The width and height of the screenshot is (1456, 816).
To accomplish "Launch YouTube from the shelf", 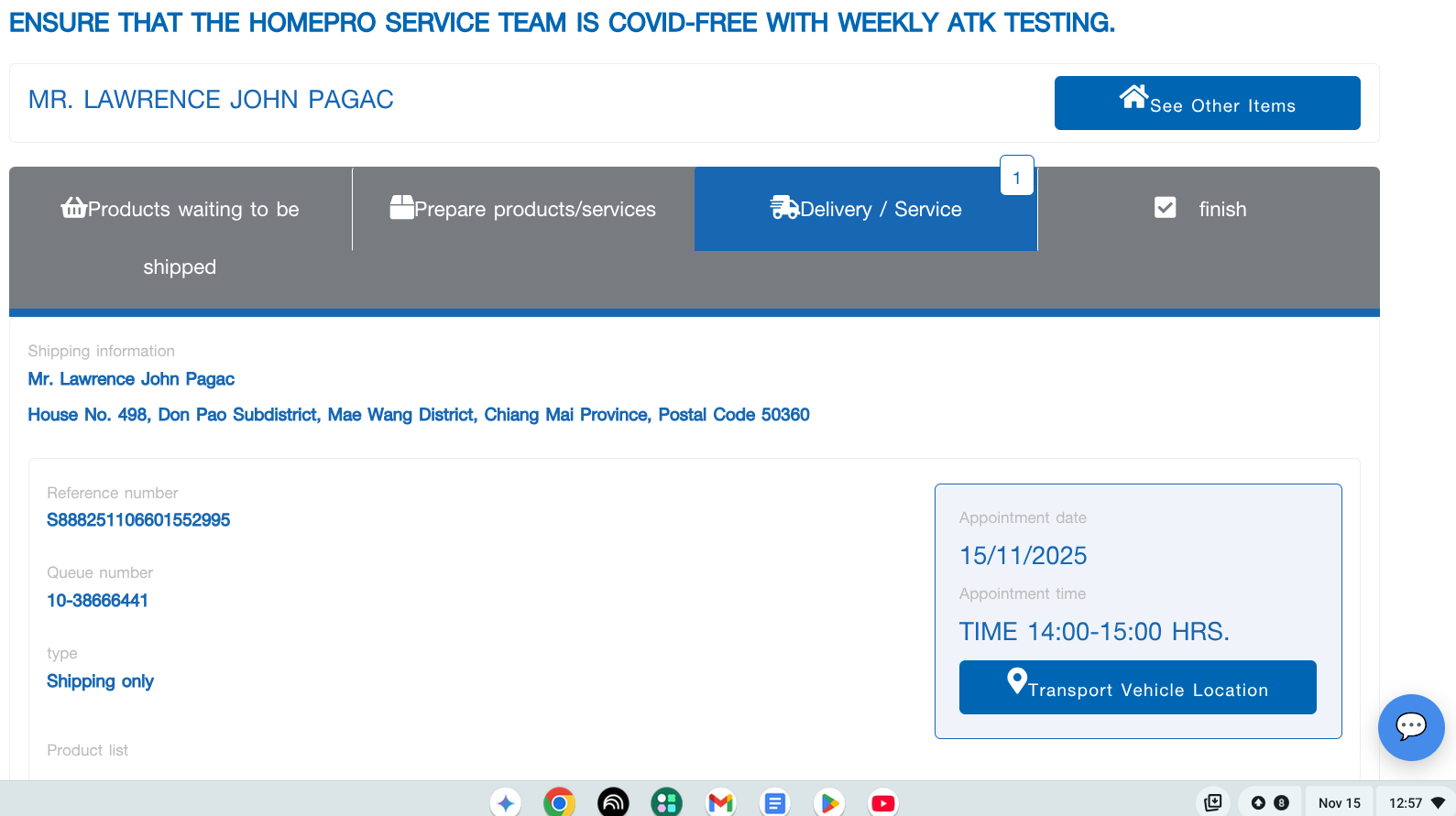I will click(x=883, y=802).
